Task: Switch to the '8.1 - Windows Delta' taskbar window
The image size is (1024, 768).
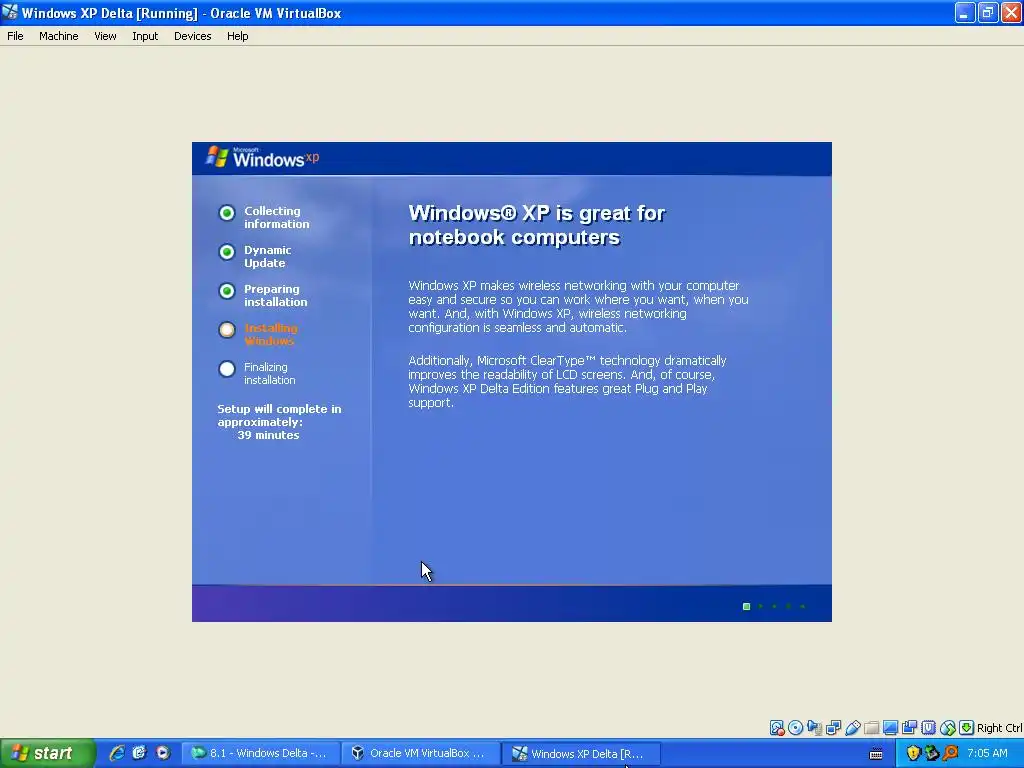Action: coord(261,753)
